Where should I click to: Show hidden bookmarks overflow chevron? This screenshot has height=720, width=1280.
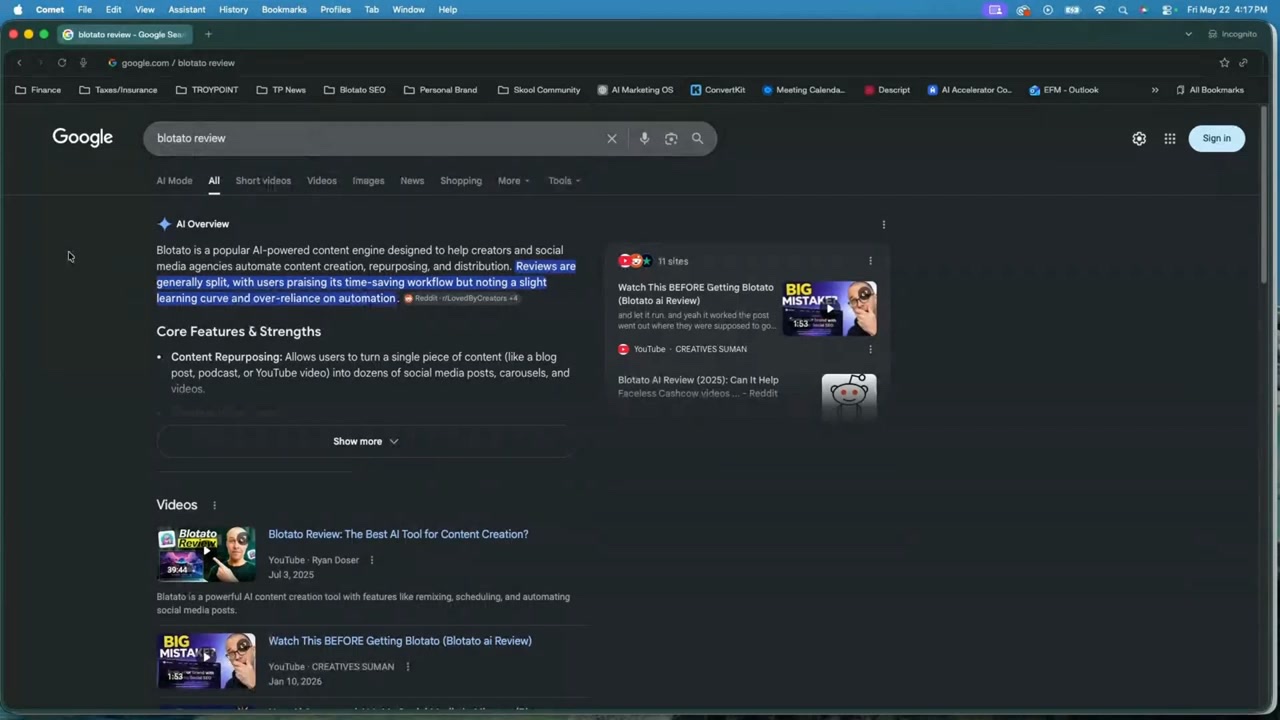(x=1155, y=90)
